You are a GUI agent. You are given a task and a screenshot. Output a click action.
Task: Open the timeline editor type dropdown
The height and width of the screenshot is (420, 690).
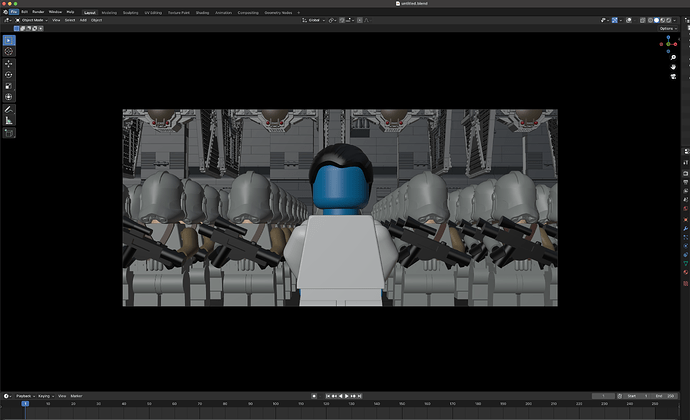tap(7, 396)
